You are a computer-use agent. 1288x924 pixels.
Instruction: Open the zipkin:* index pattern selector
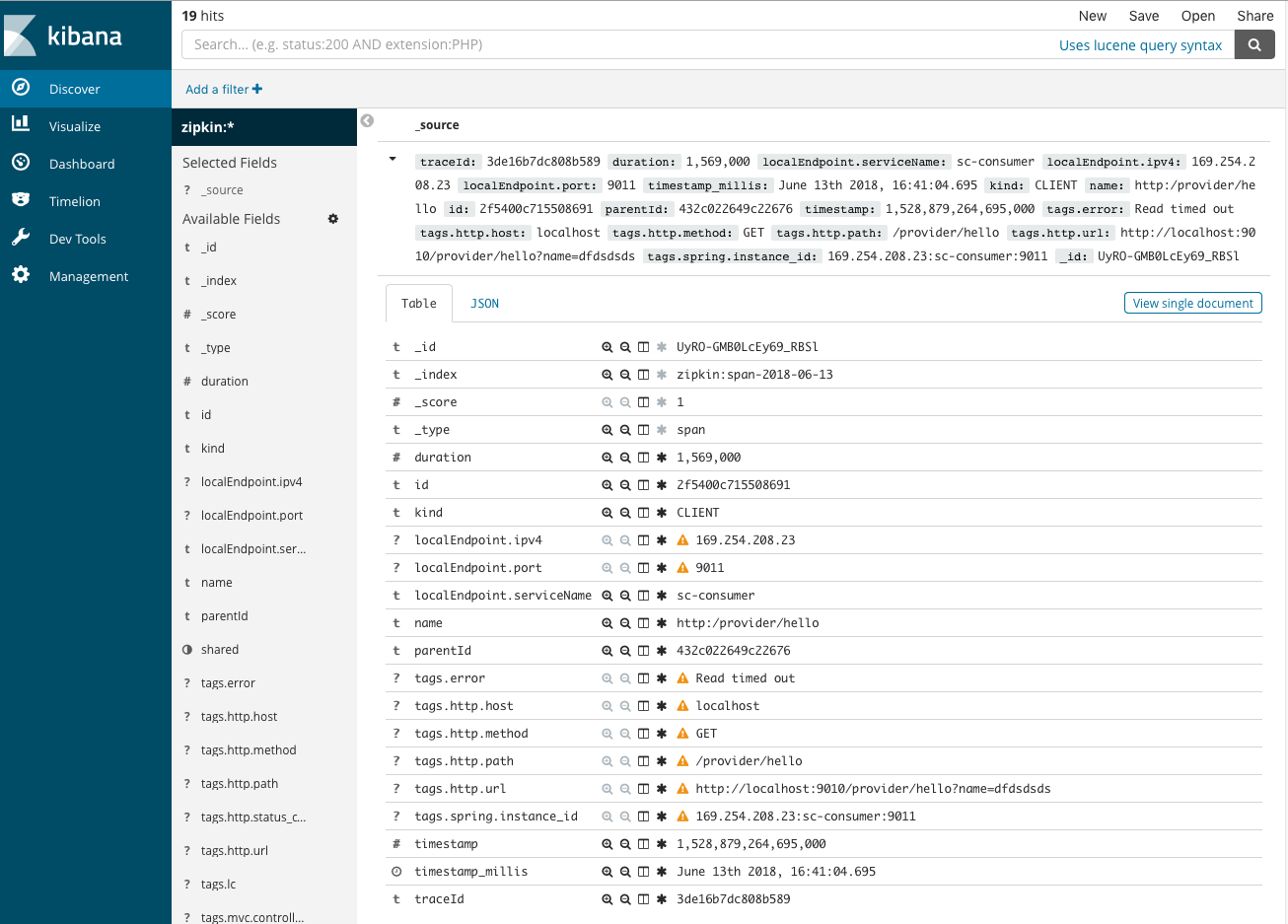coord(264,127)
